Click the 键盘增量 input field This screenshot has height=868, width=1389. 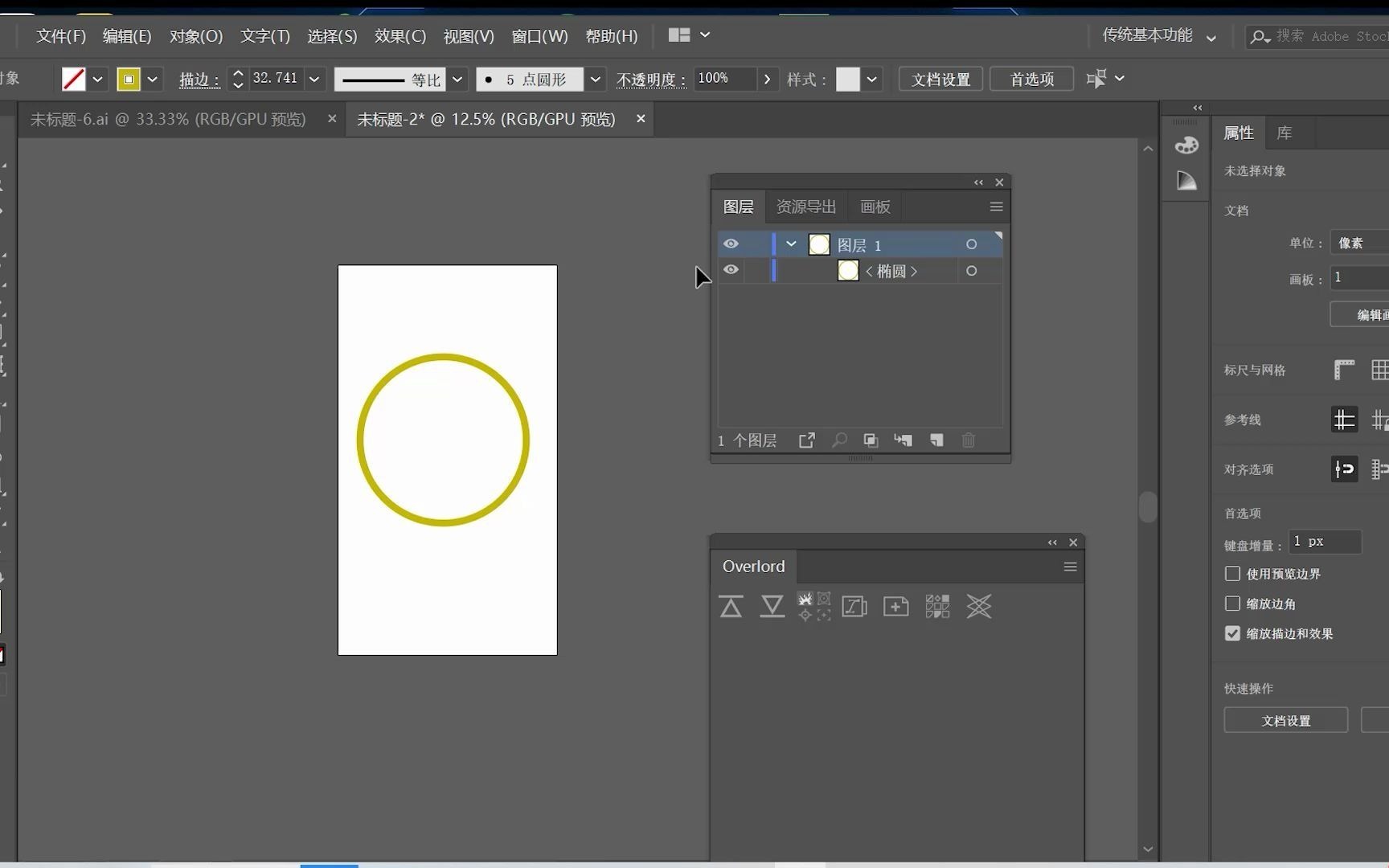[x=1324, y=542]
